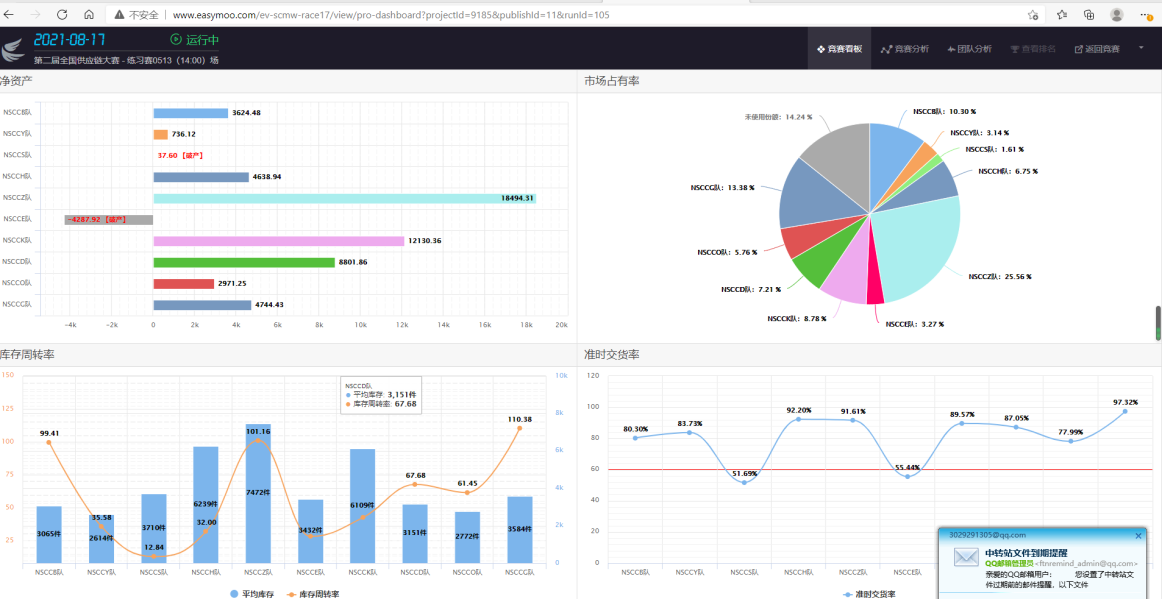Click the 返回竞赛 link
The height and width of the screenshot is (599, 1162).
(1097, 49)
